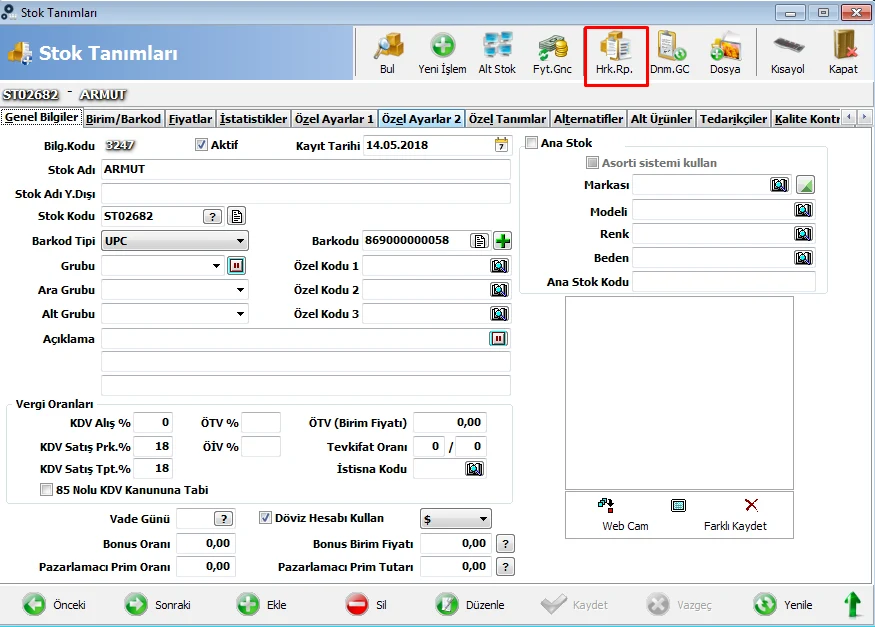
Task: Open the Kayıt Tarihi calendar picker
Action: (x=501, y=146)
